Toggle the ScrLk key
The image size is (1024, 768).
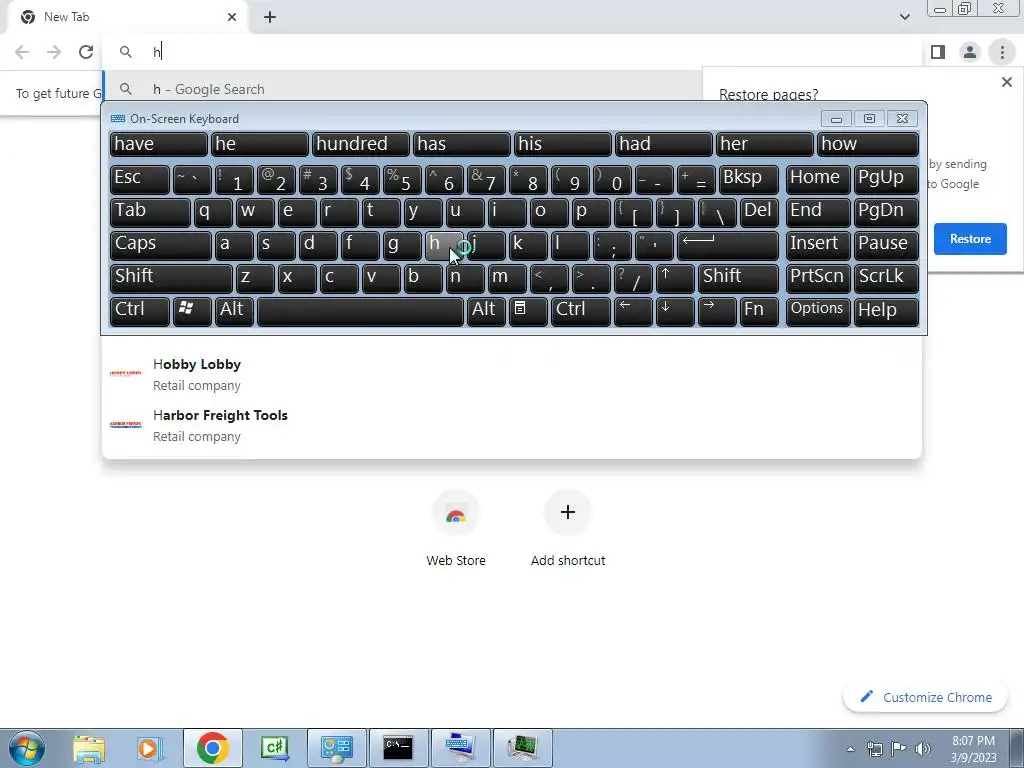pyautogui.click(x=886, y=279)
